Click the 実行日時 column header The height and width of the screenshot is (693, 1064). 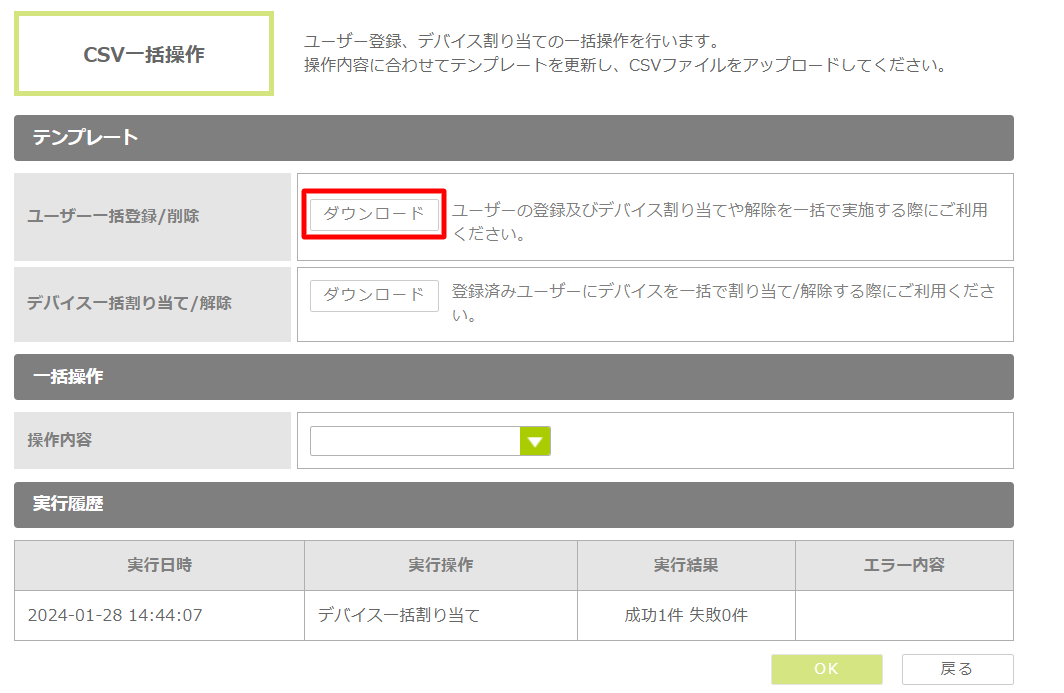[x=159, y=565]
